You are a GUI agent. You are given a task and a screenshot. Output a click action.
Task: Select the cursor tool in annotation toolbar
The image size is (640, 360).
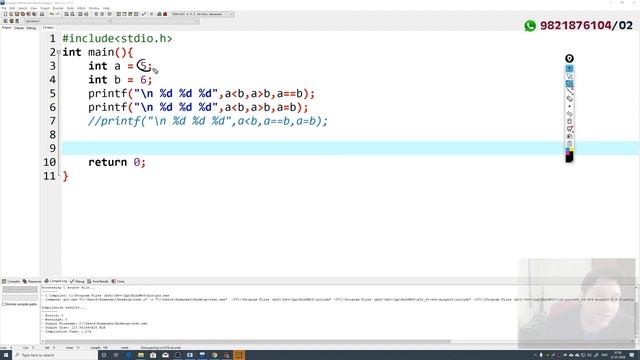[569, 76]
